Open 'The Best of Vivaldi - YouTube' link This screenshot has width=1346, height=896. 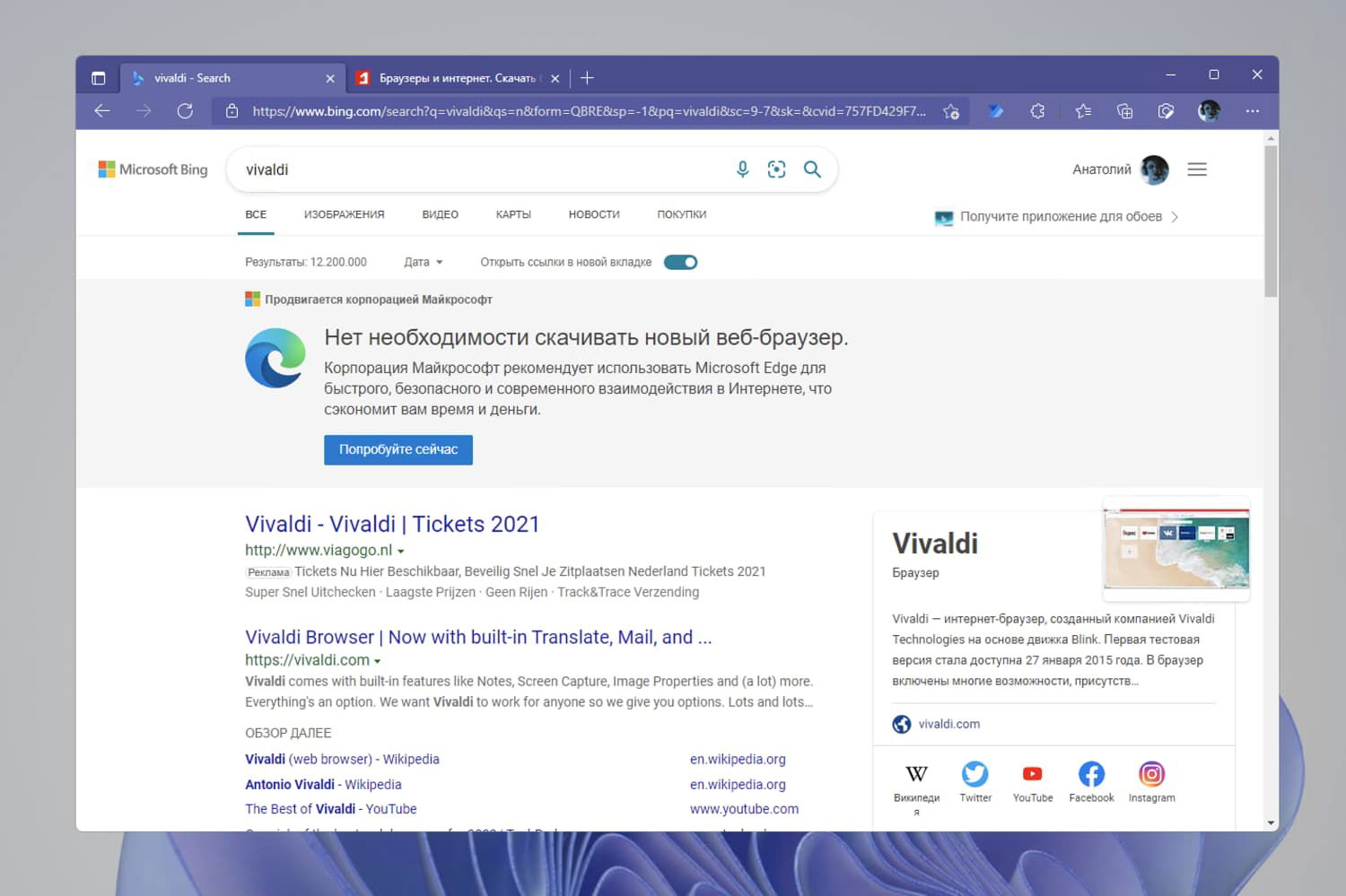coord(331,809)
